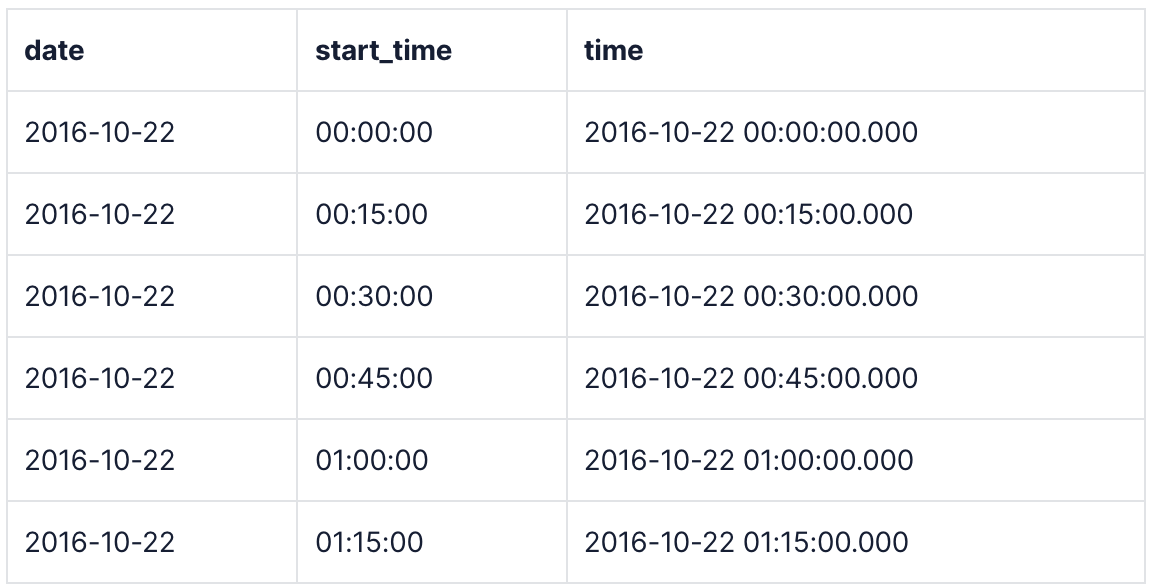Select start_time cell showing 00:45:00

pyautogui.click(x=374, y=378)
